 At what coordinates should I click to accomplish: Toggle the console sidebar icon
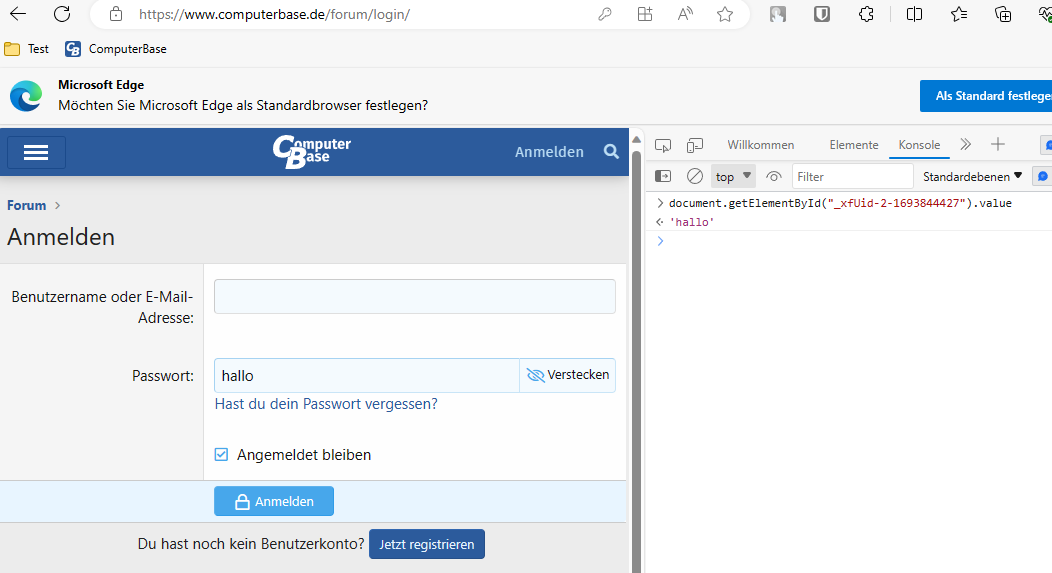tap(663, 176)
